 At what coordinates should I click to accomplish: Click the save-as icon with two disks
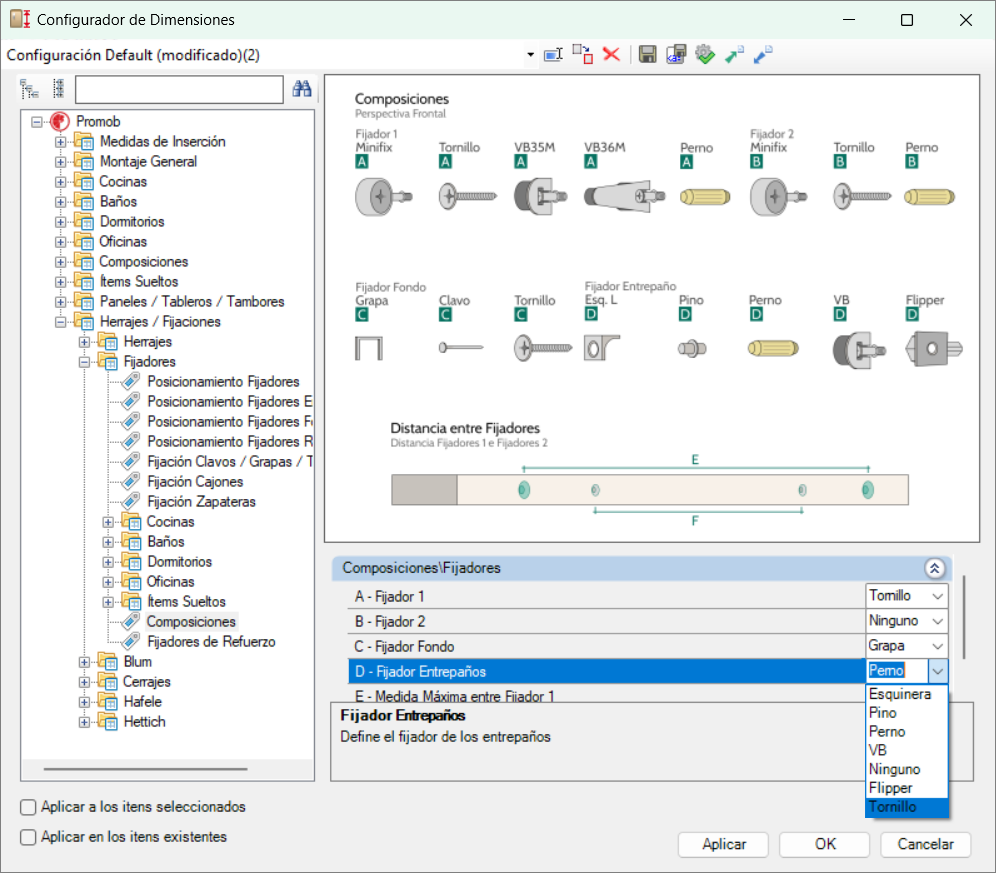(x=676, y=55)
